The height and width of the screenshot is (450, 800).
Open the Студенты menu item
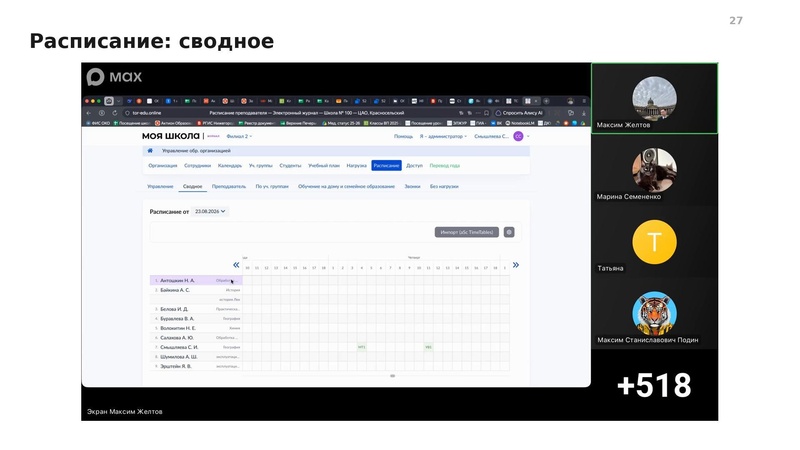coord(290,165)
